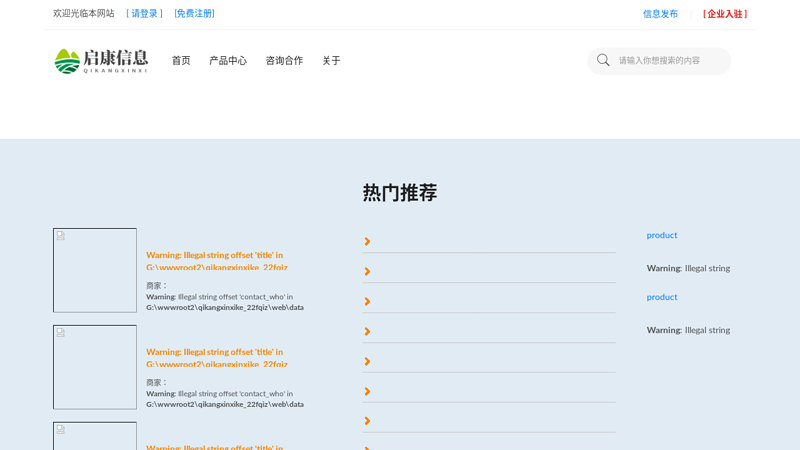Focus the 请输入你想搜索的内容 search field
The width and height of the screenshot is (800, 450).
(x=659, y=61)
